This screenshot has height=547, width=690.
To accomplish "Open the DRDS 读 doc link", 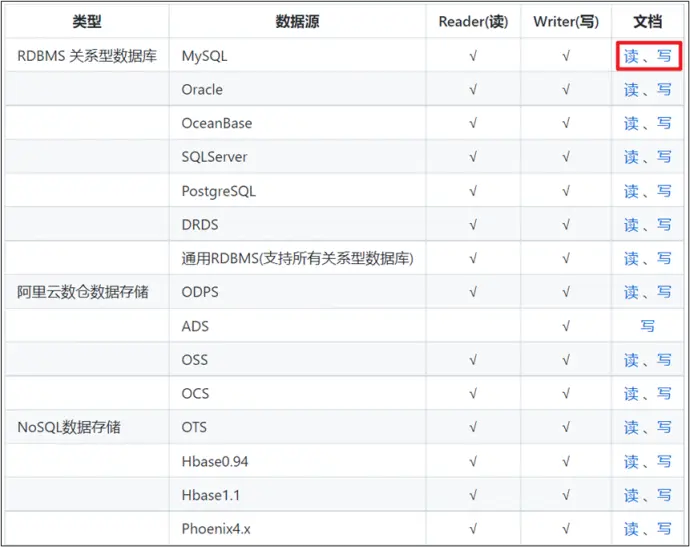I will coord(631,225).
